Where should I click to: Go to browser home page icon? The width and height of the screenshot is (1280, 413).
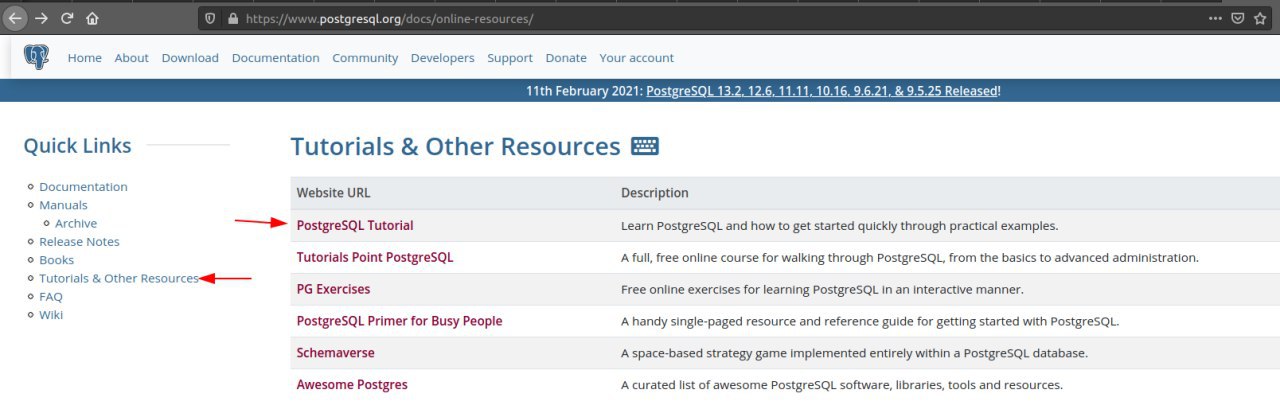tap(92, 18)
